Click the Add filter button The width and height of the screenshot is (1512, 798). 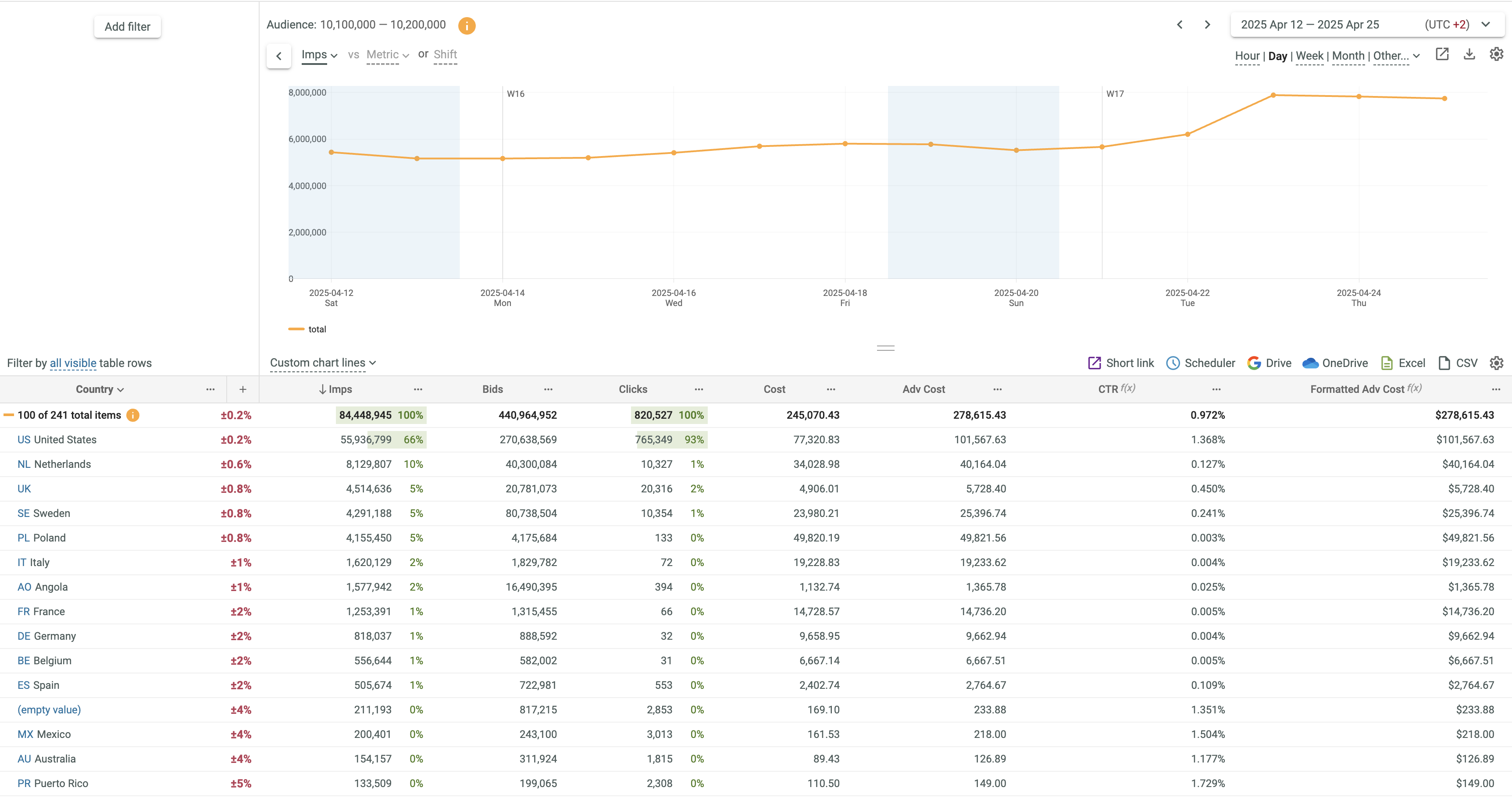tap(127, 27)
